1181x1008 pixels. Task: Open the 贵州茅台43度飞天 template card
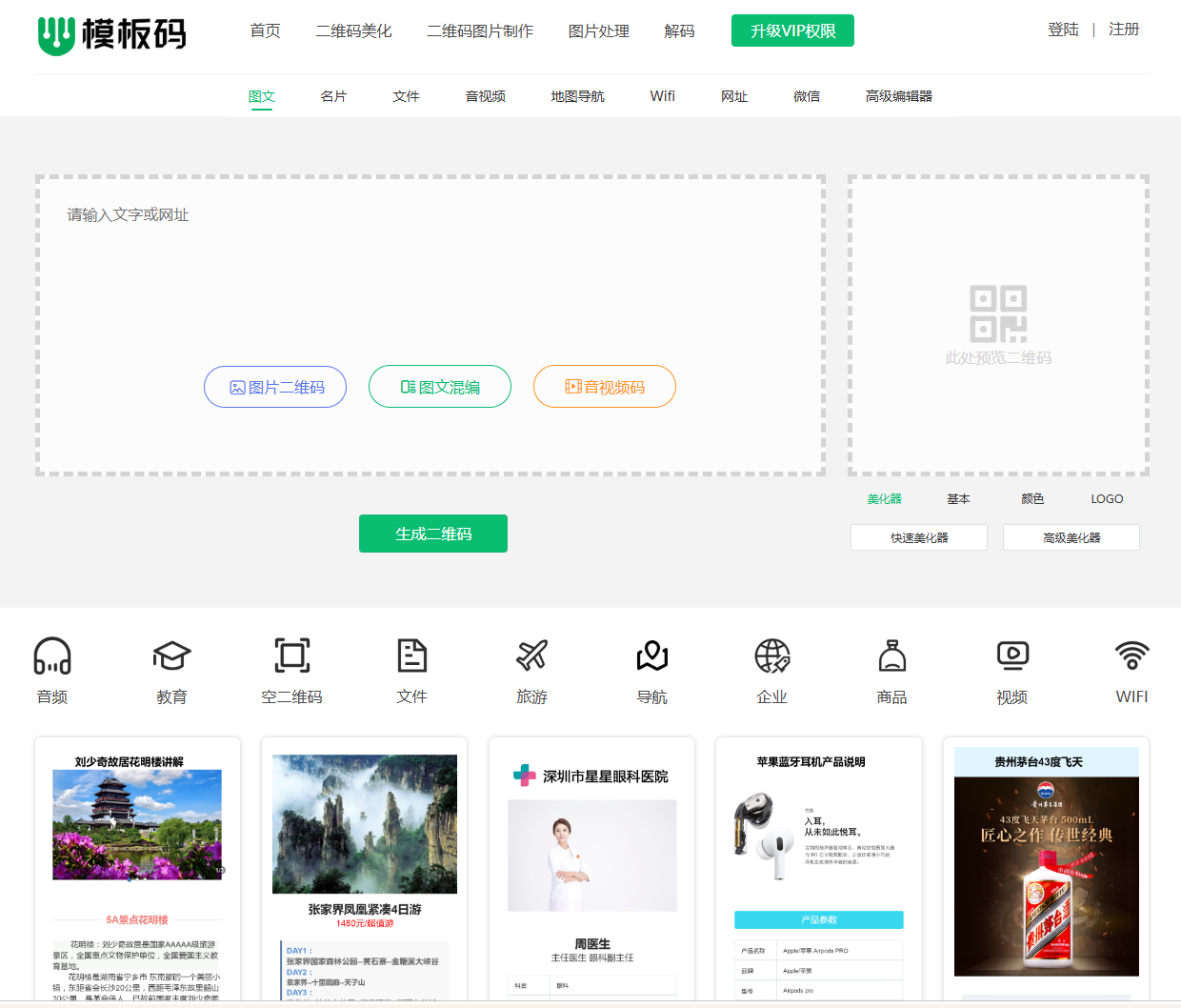[x=1047, y=869]
